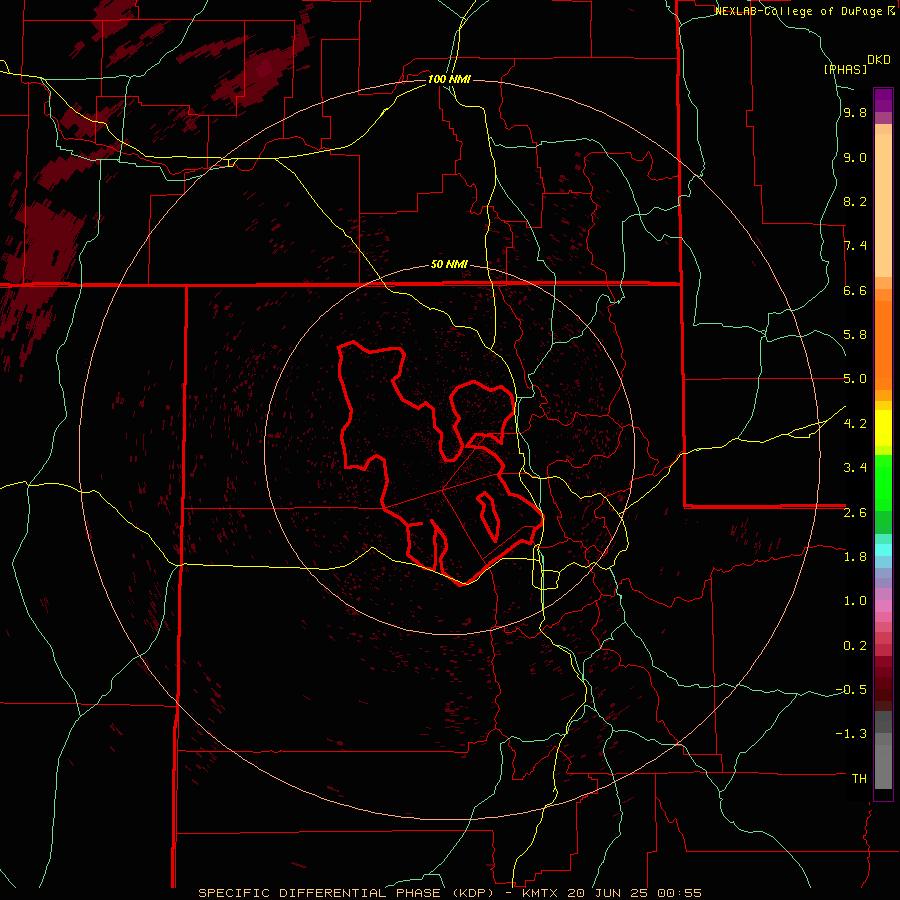Viewport: 900px width, 900px height.
Task: Select the 8.2 scale value
Action: click(x=855, y=201)
